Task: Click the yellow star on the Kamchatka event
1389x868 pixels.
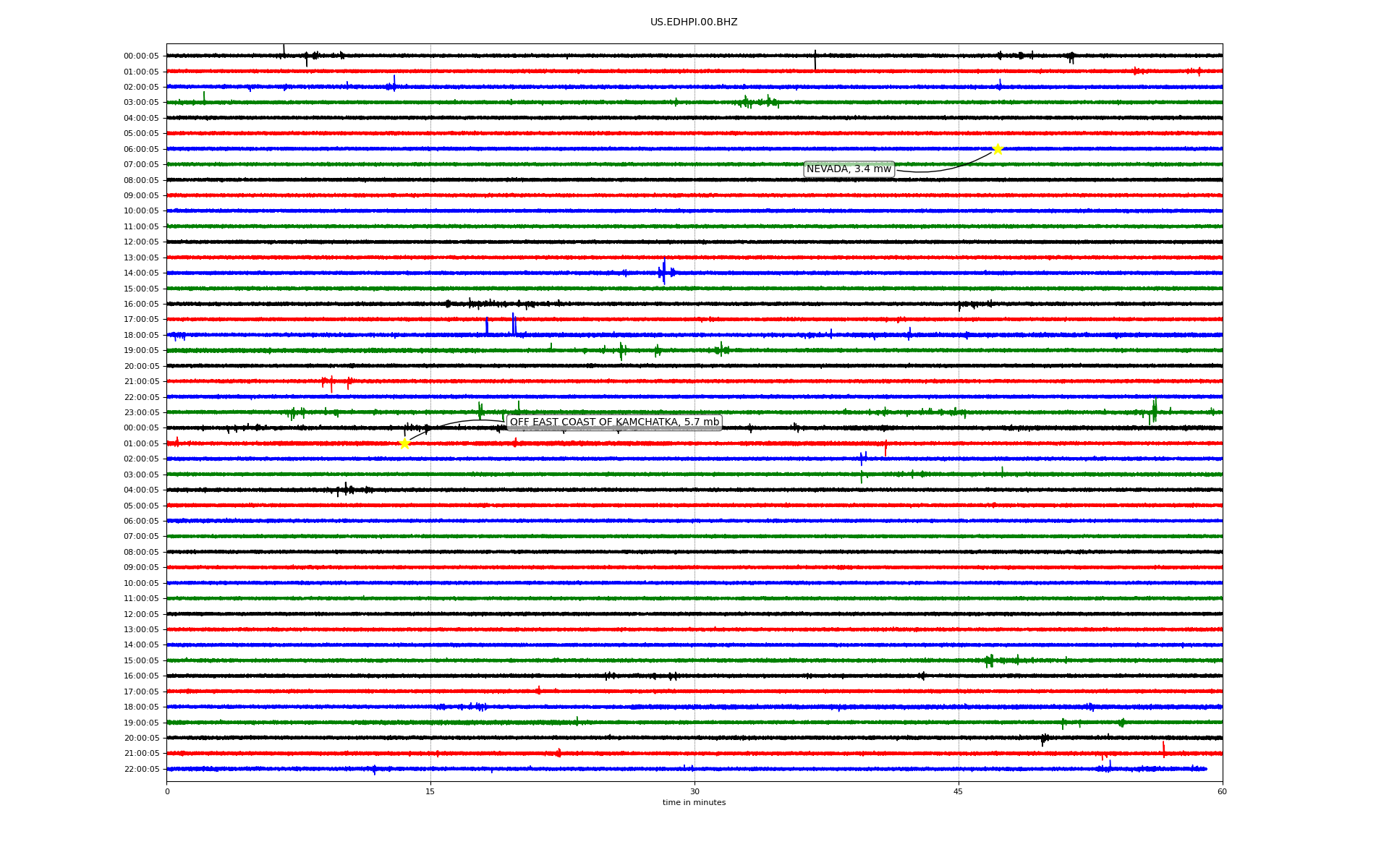Action: 404,443
